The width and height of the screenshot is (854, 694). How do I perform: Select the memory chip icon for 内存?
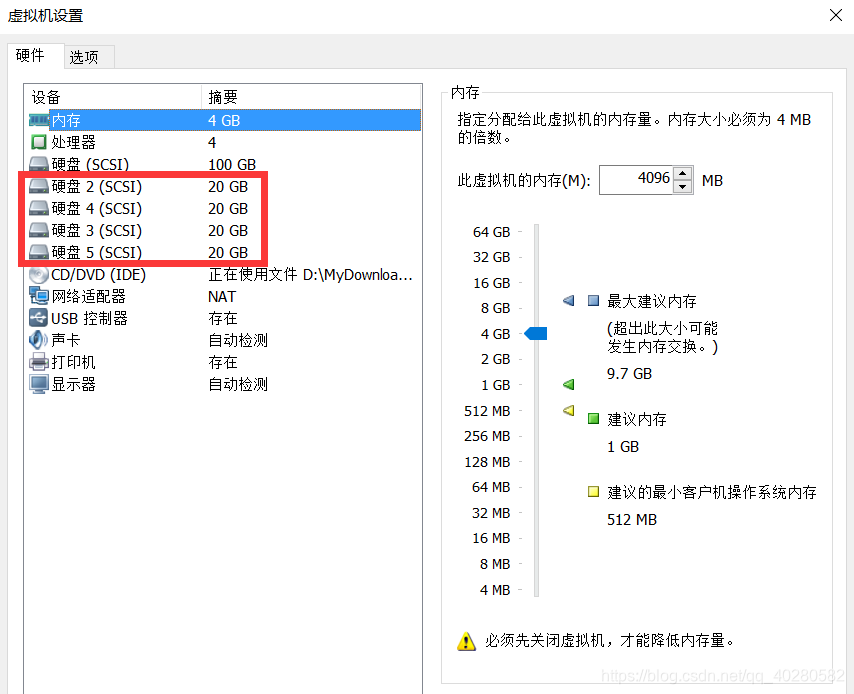tap(39, 120)
